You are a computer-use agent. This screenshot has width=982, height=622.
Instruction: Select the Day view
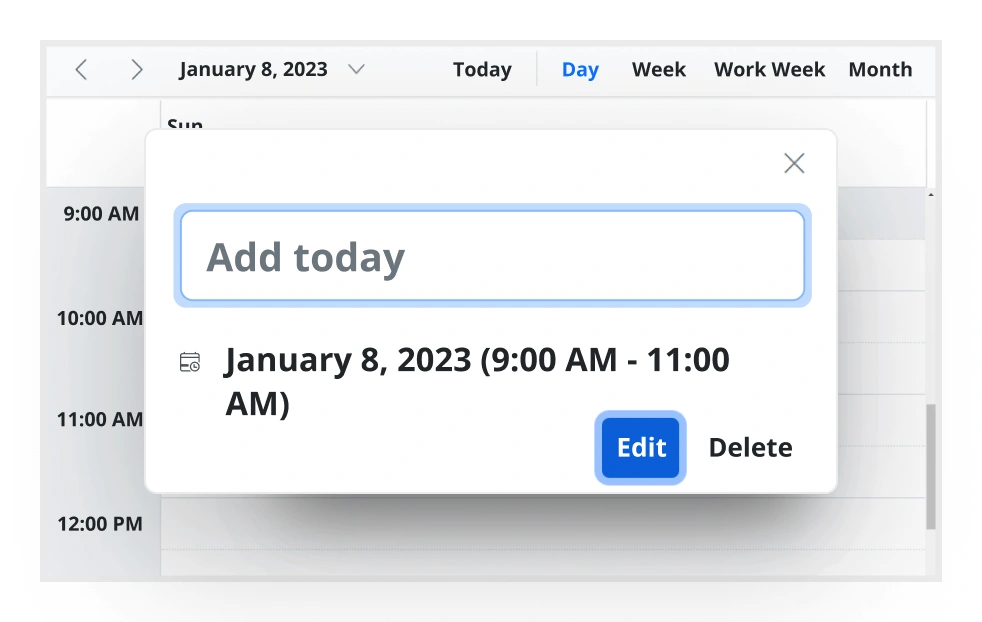click(x=580, y=69)
